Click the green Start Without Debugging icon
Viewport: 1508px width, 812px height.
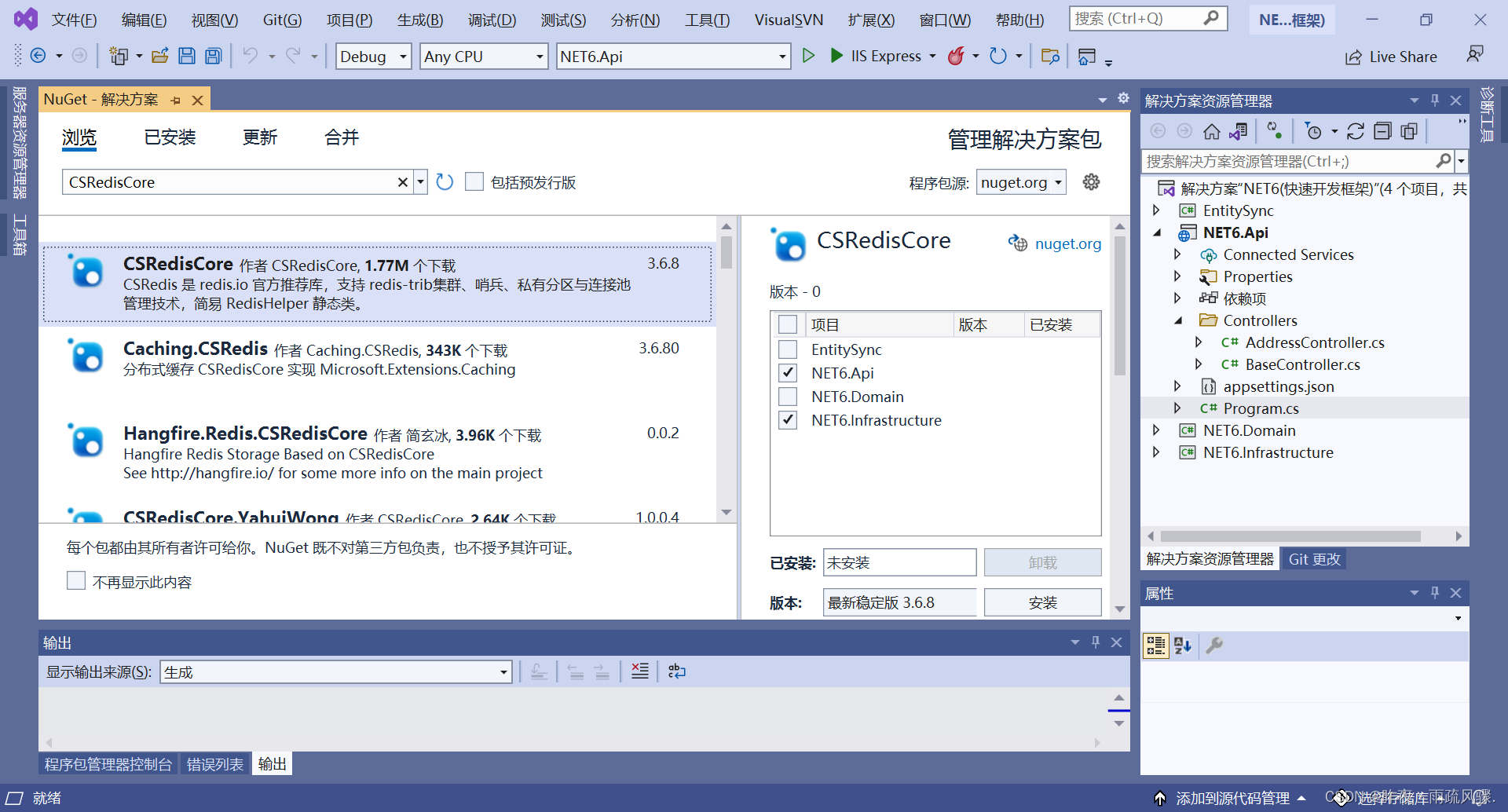point(808,56)
